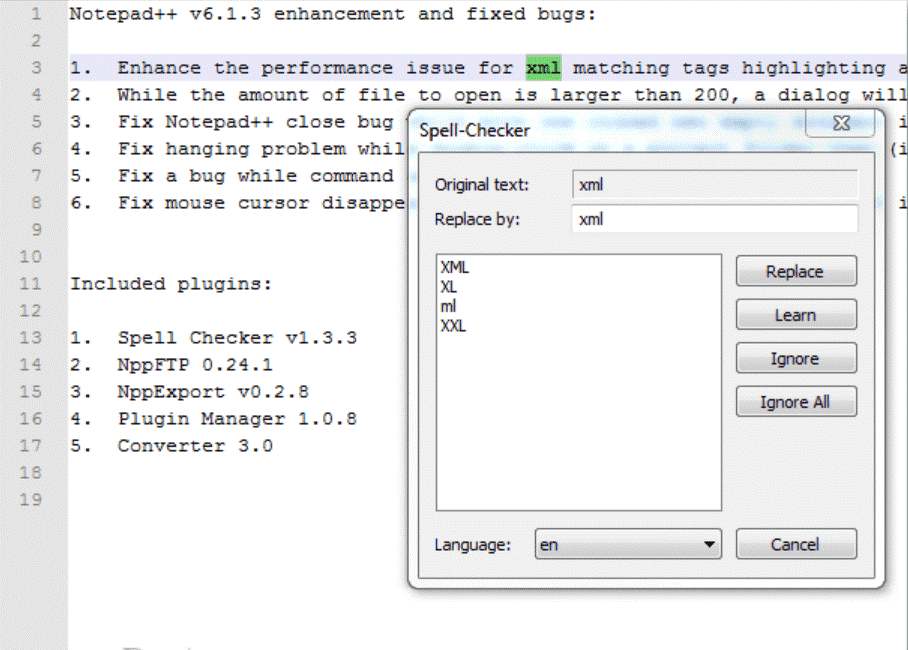908x650 pixels.
Task: Click the Replace button
Action: [x=796, y=271]
